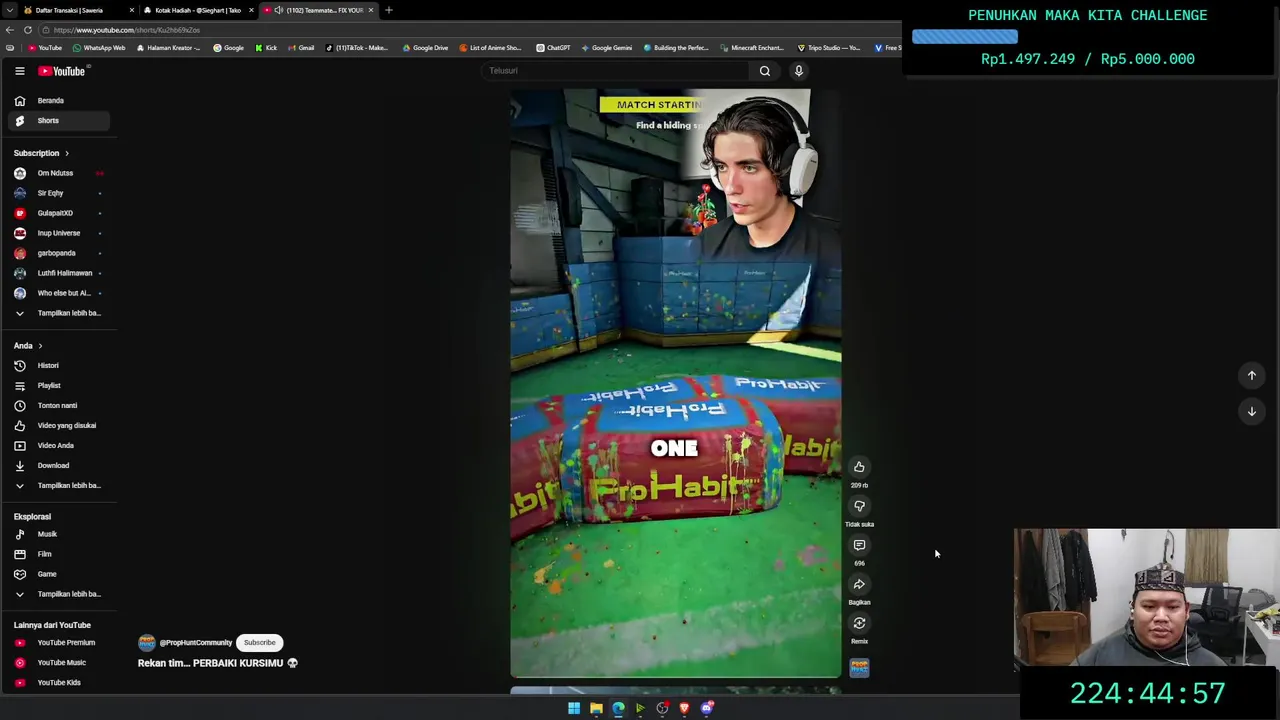The height and width of the screenshot is (720, 1280).
Task: Dislike the Short using Tidak suka
Action: tap(859, 506)
